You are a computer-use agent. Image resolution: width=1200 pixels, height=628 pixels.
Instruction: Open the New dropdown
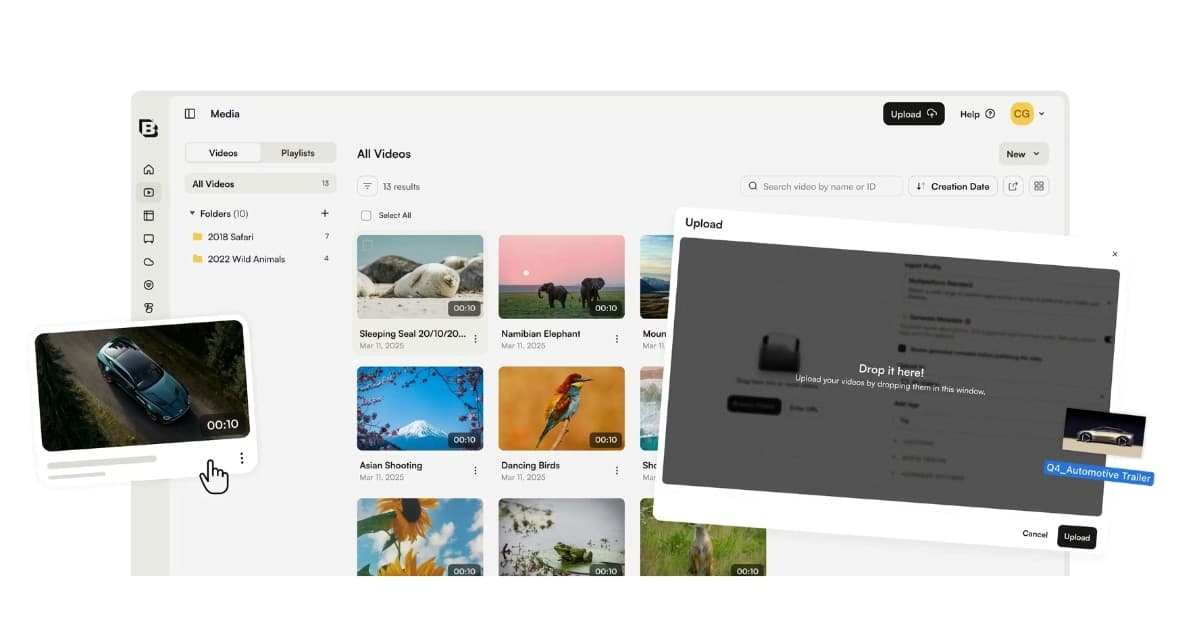1023,154
